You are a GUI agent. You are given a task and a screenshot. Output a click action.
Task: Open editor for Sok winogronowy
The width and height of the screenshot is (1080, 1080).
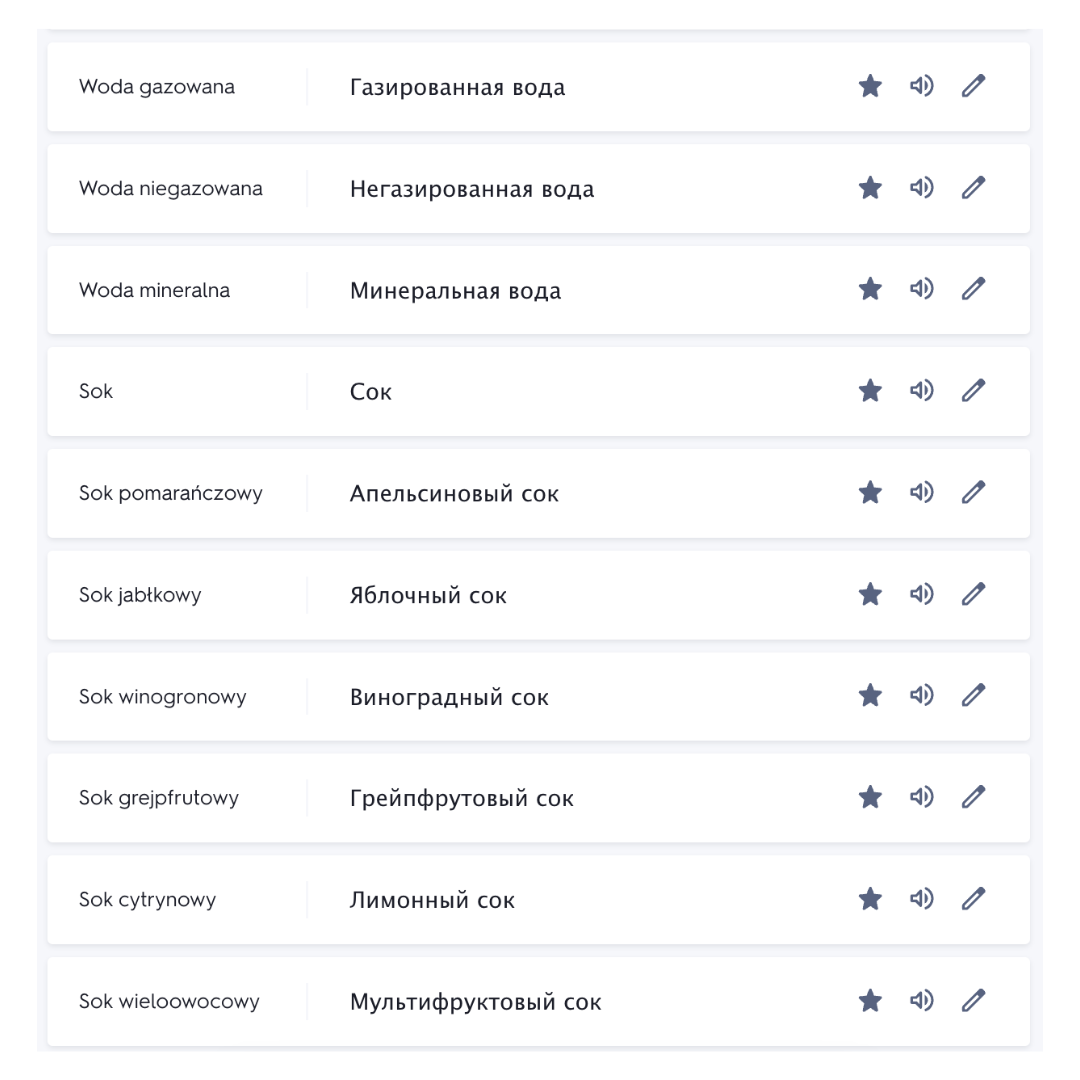tap(973, 695)
